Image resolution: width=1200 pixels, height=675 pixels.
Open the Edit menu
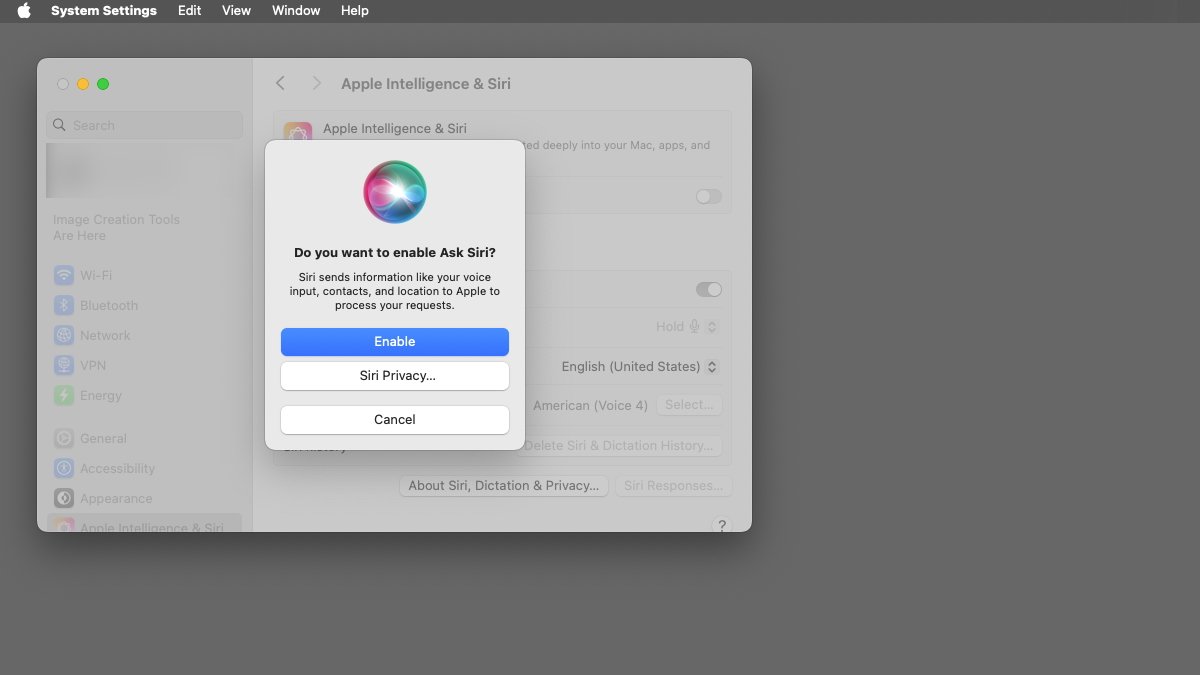[x=189, y=11]
